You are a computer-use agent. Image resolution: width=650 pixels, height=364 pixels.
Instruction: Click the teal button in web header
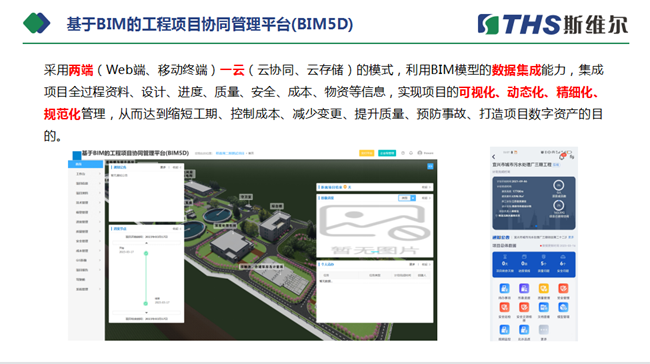click(387, 153)
